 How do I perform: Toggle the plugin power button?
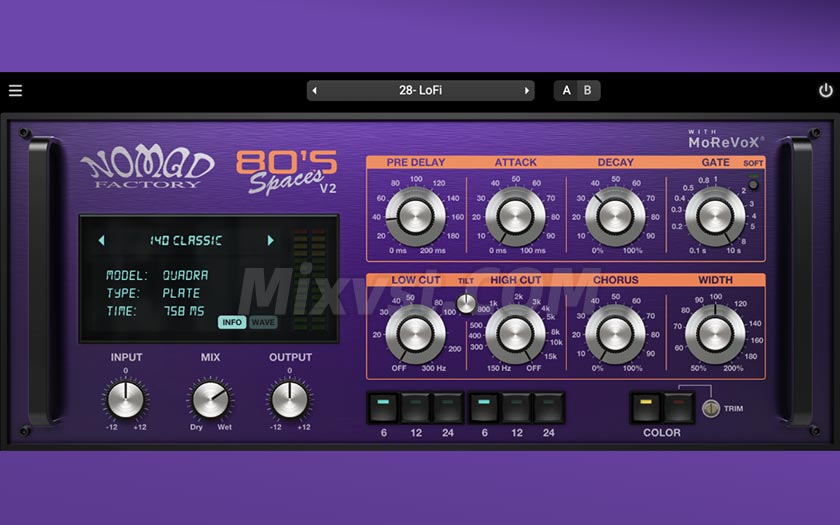tap(826, 91)
